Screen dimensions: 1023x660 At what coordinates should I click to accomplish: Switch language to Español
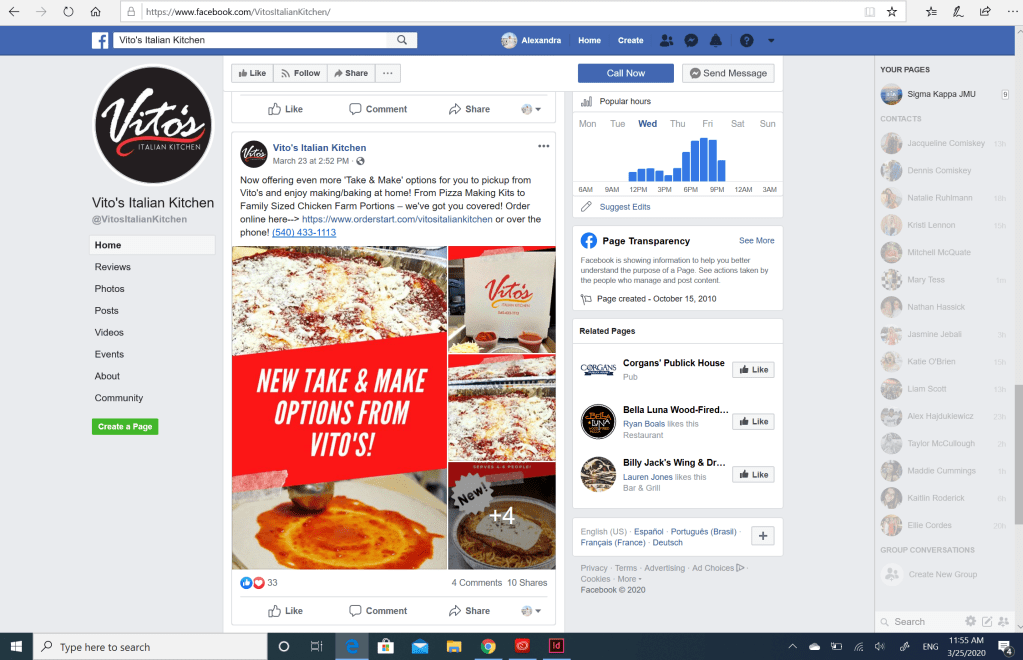click(649, 532)
